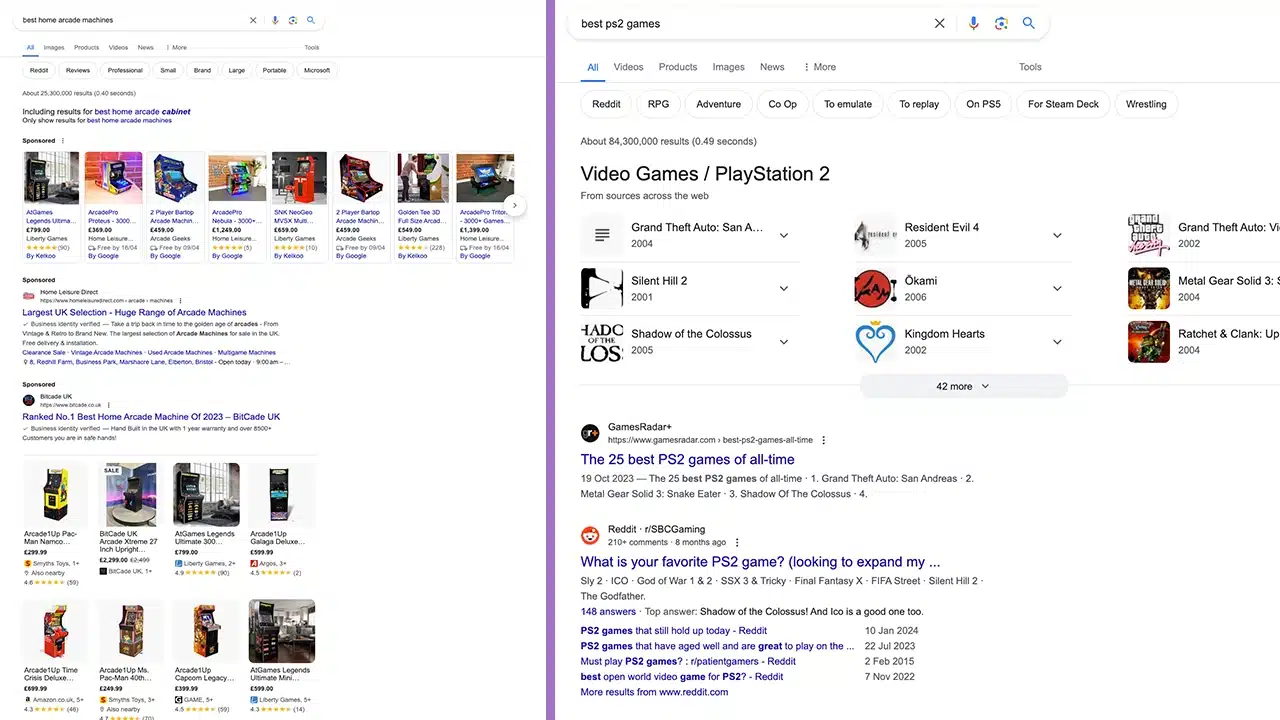Click Bitcade UK favicon
This screenshot has width=1280, height=720.
pos(28,400)
